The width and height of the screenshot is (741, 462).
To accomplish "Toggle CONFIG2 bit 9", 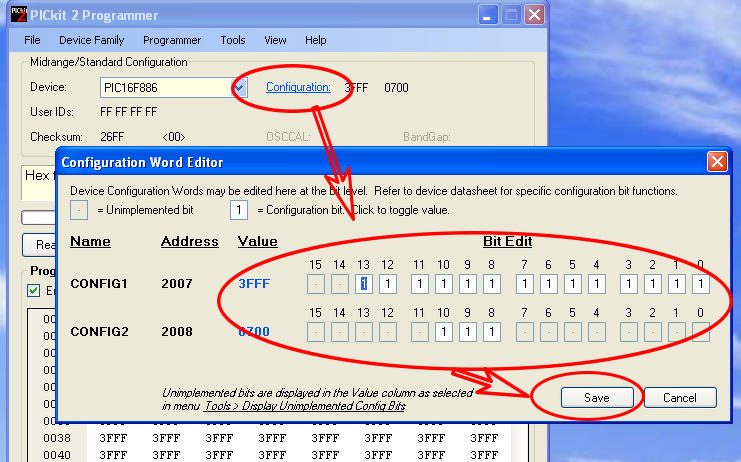I will pos(468,332).
